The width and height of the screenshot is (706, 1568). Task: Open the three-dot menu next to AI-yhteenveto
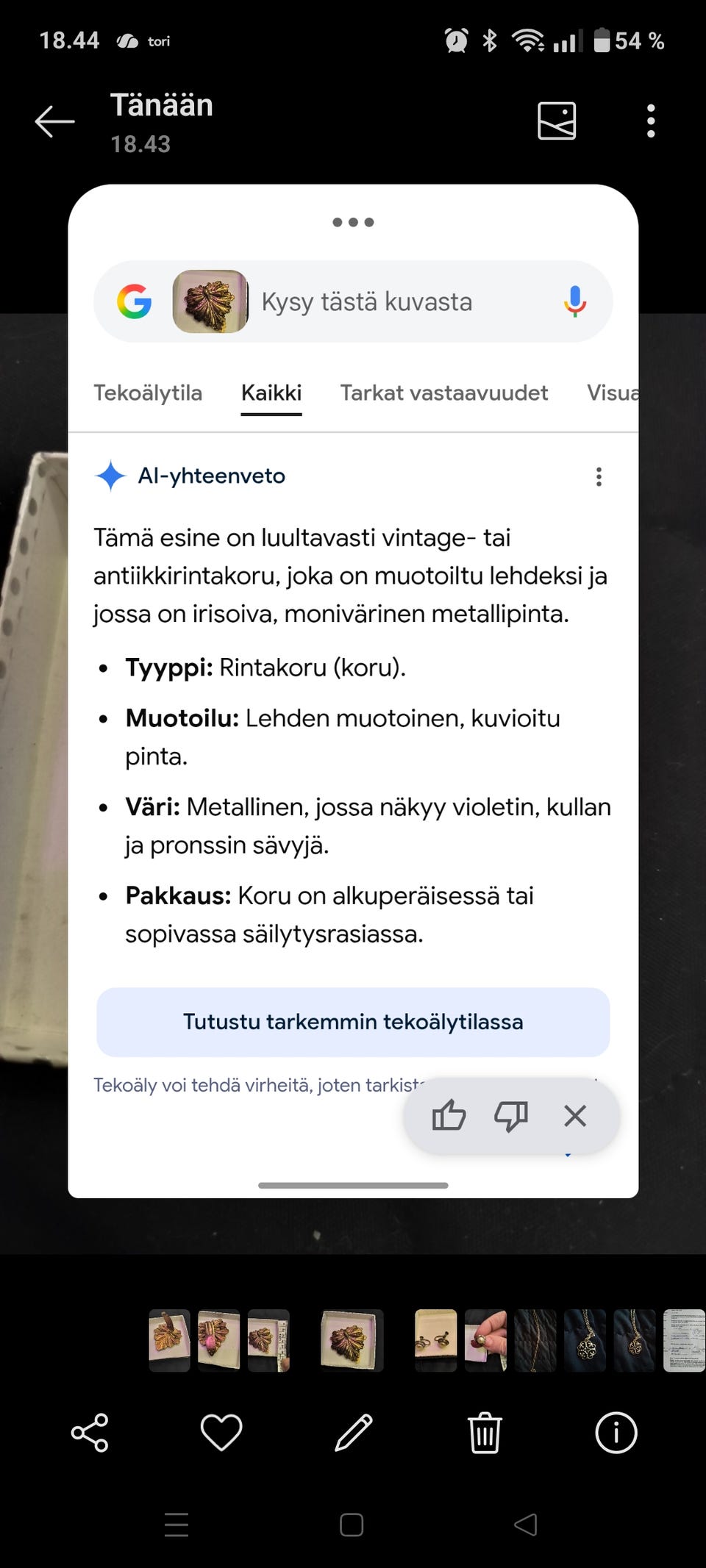point(599,476)
